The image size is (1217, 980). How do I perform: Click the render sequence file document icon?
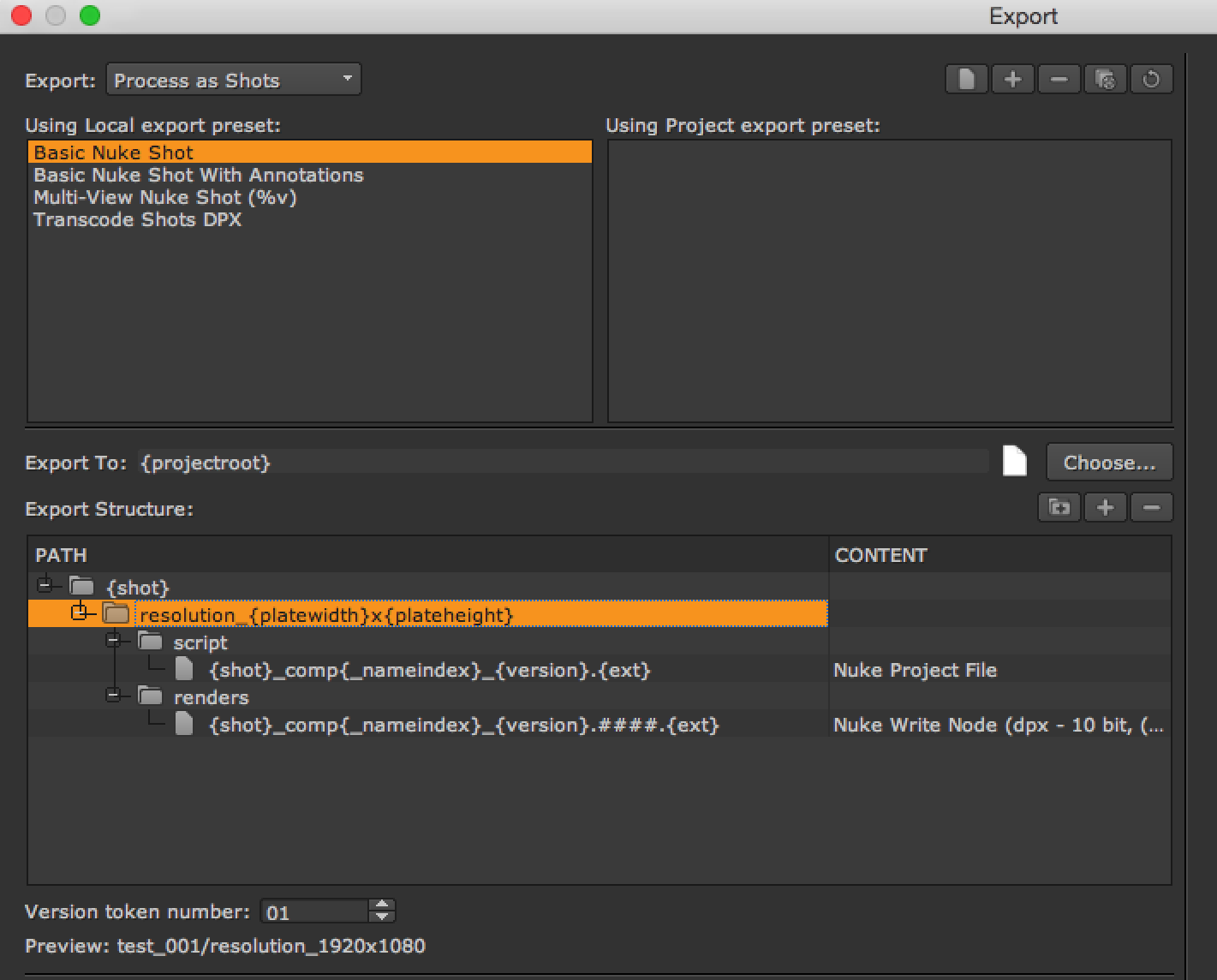[x=183, y=724]
